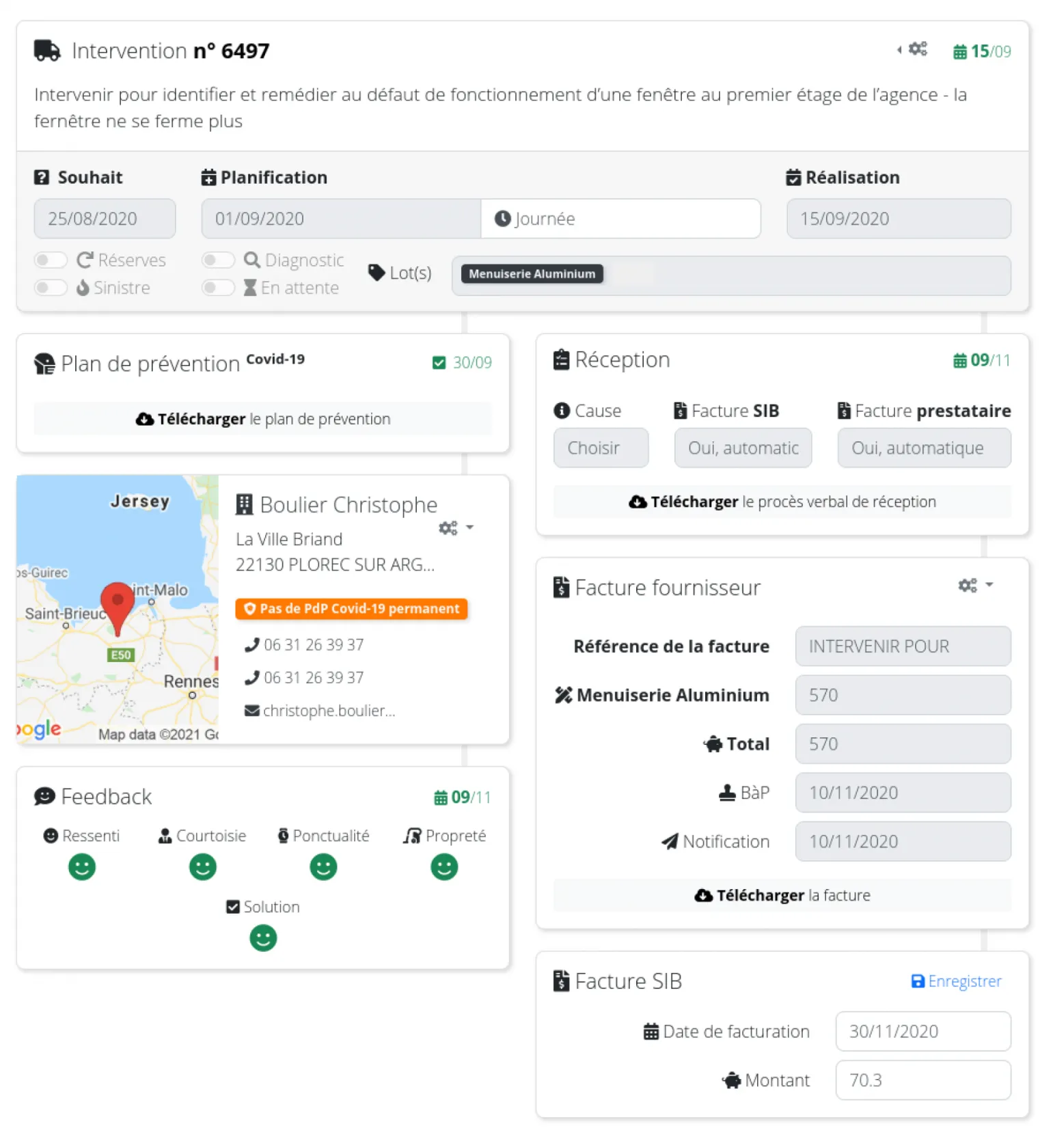Click the Feedback calendar icon dated 09/11

point(441,797)
